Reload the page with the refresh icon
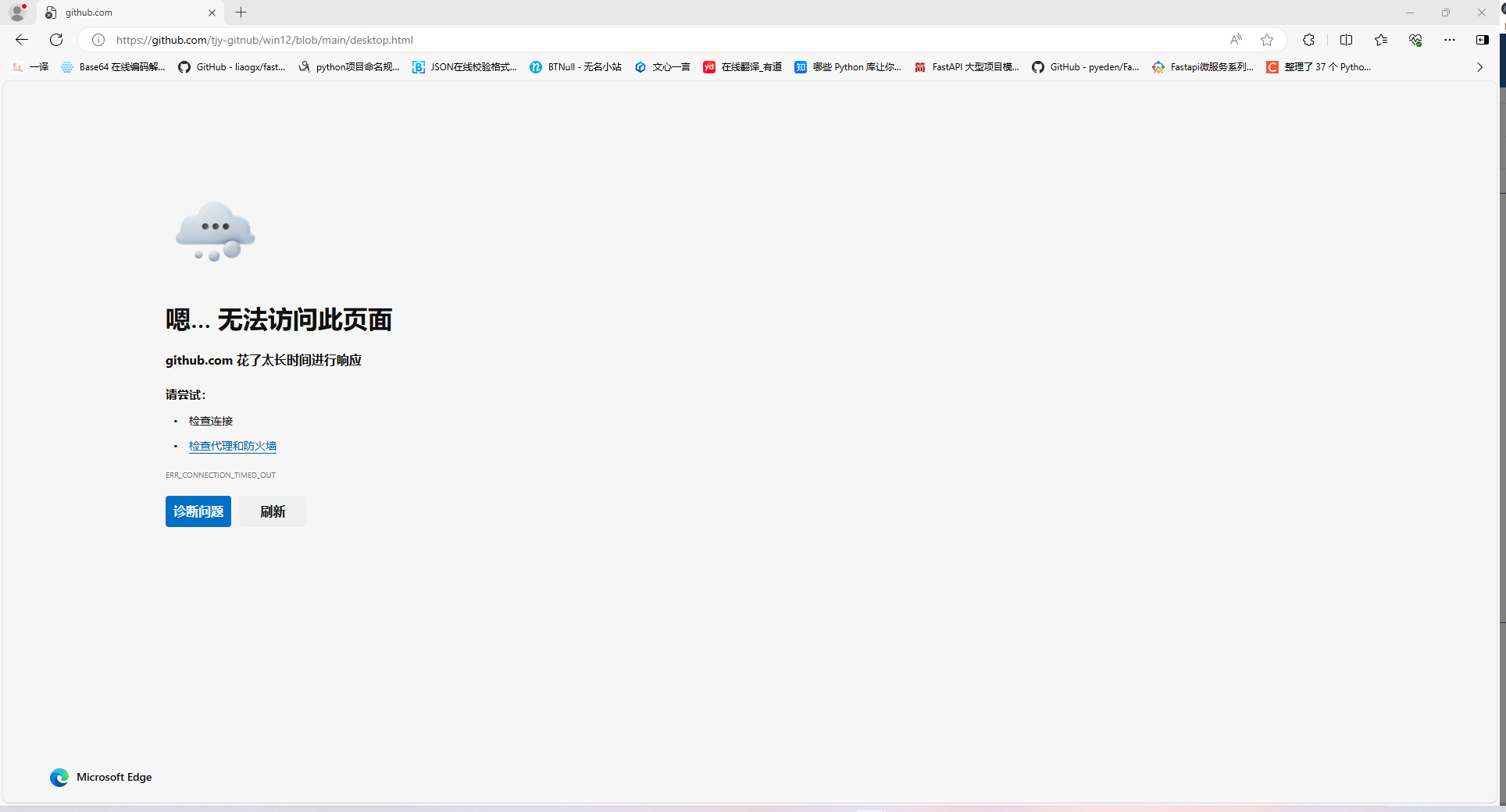1506x812 pixels. coord(56,40)
